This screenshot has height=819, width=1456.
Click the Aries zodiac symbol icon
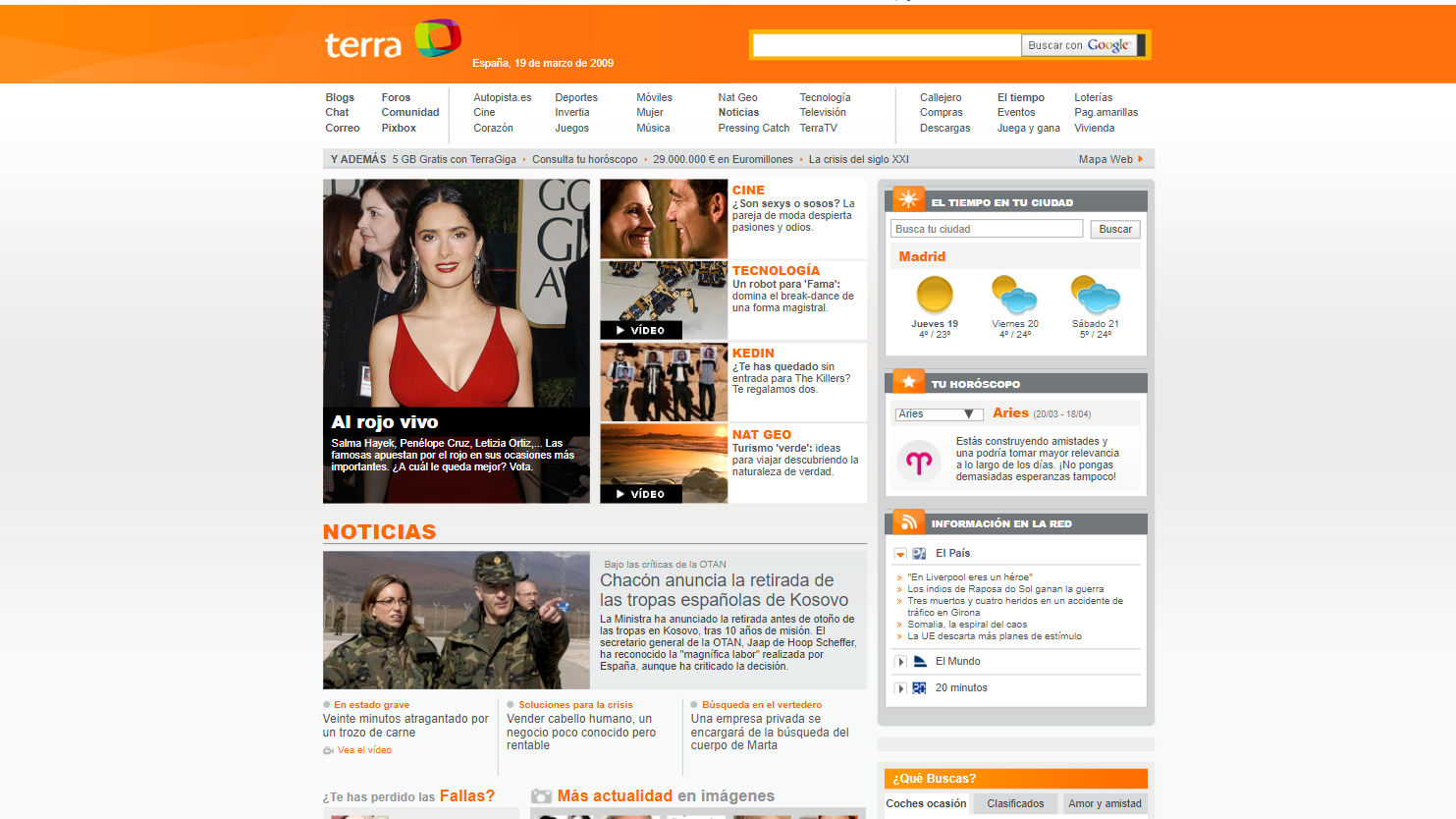point(919,462)
